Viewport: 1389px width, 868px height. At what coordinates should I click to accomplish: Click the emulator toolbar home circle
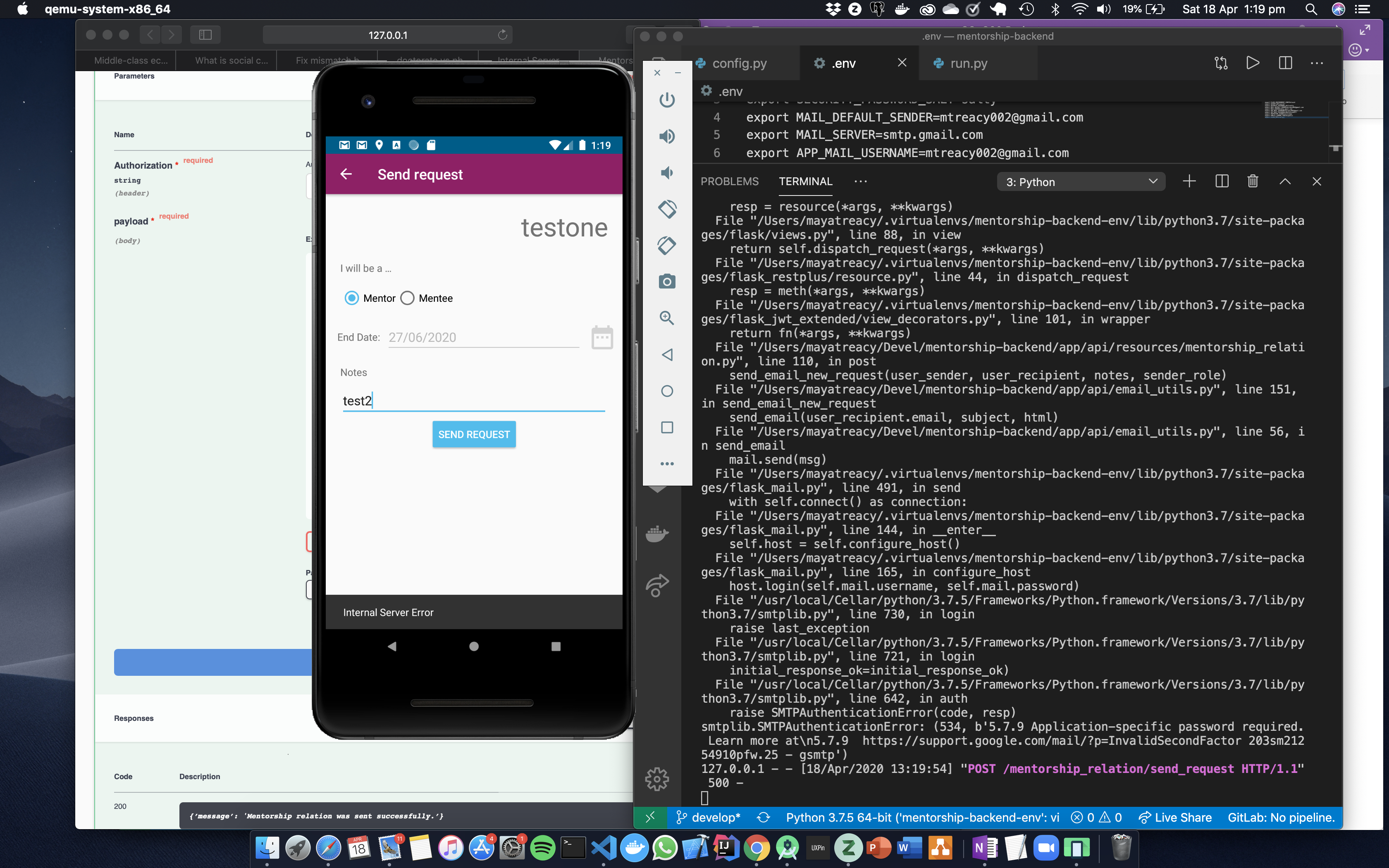[666, 391]
